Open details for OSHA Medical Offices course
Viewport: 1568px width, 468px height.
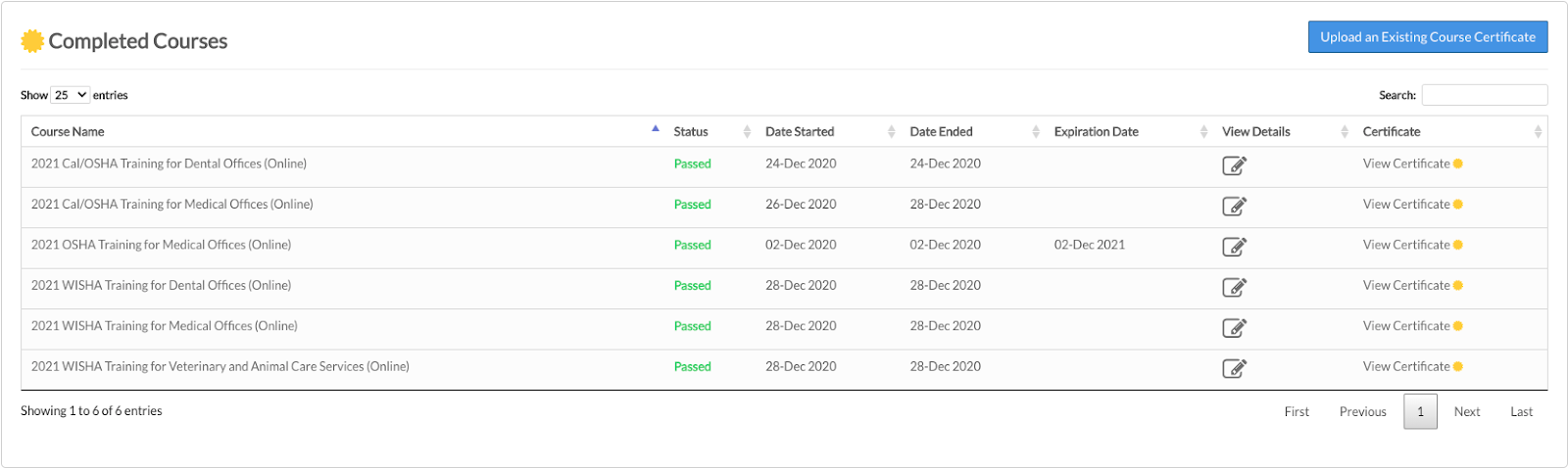tap(1234, 247)
